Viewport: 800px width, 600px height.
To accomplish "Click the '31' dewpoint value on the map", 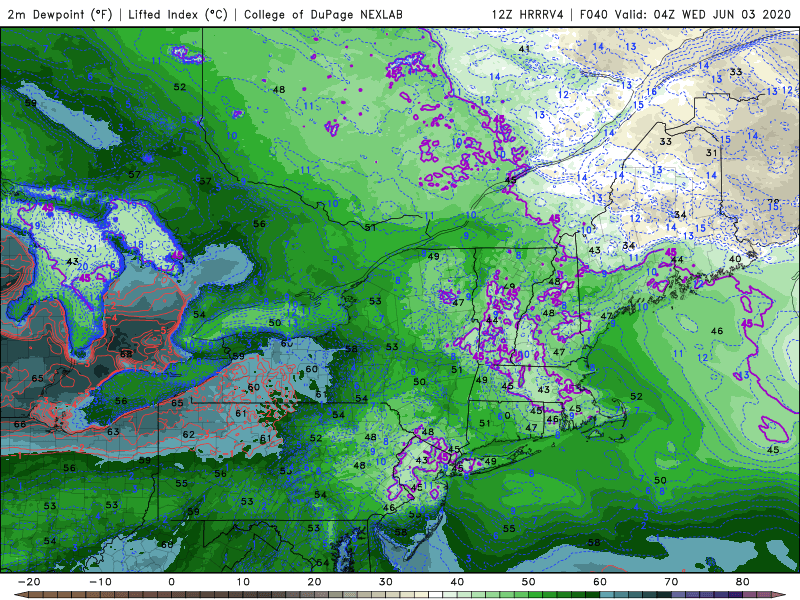I will 712,153.
